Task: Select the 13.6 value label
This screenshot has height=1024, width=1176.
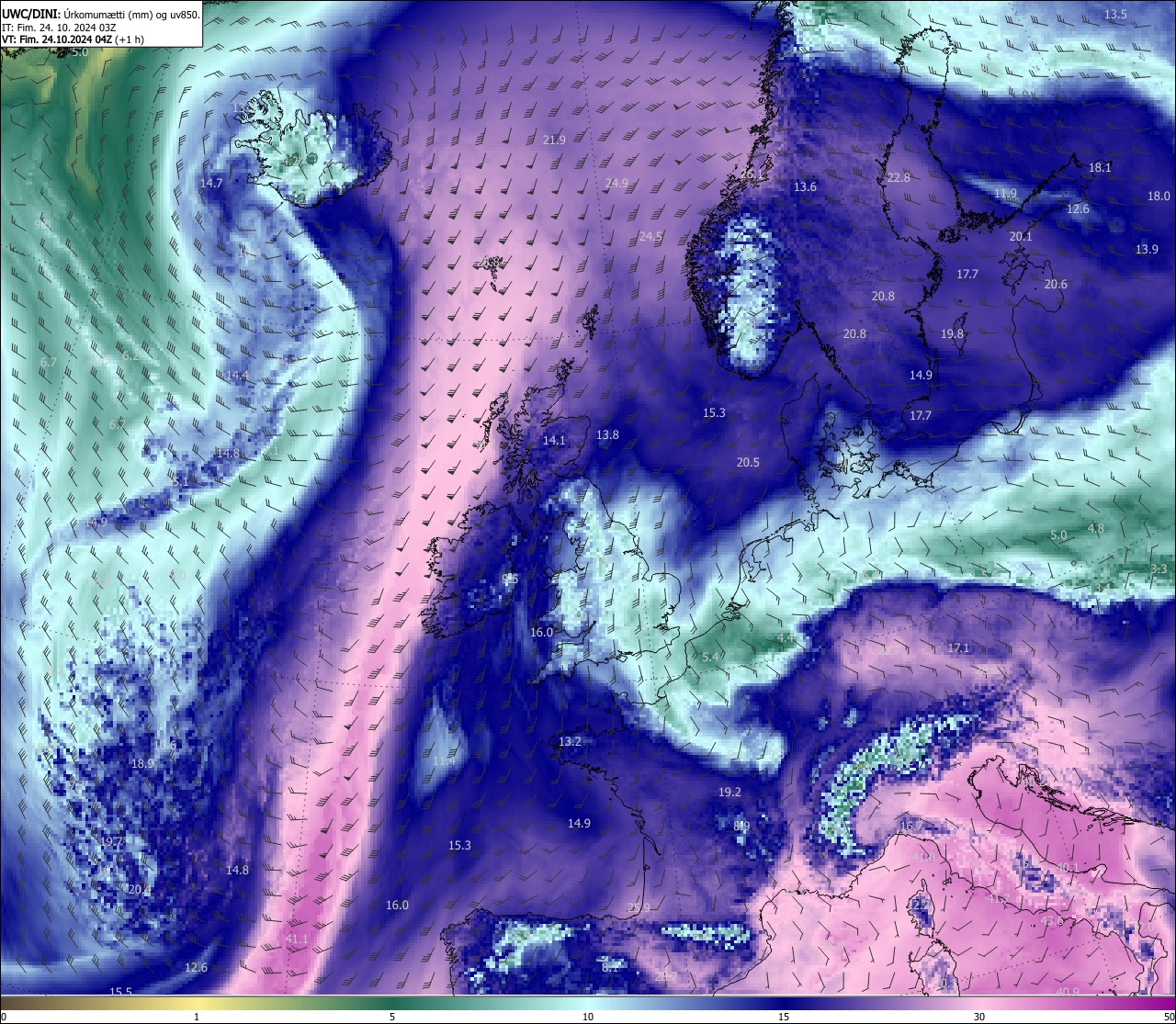Action: (x=805, y=186)
